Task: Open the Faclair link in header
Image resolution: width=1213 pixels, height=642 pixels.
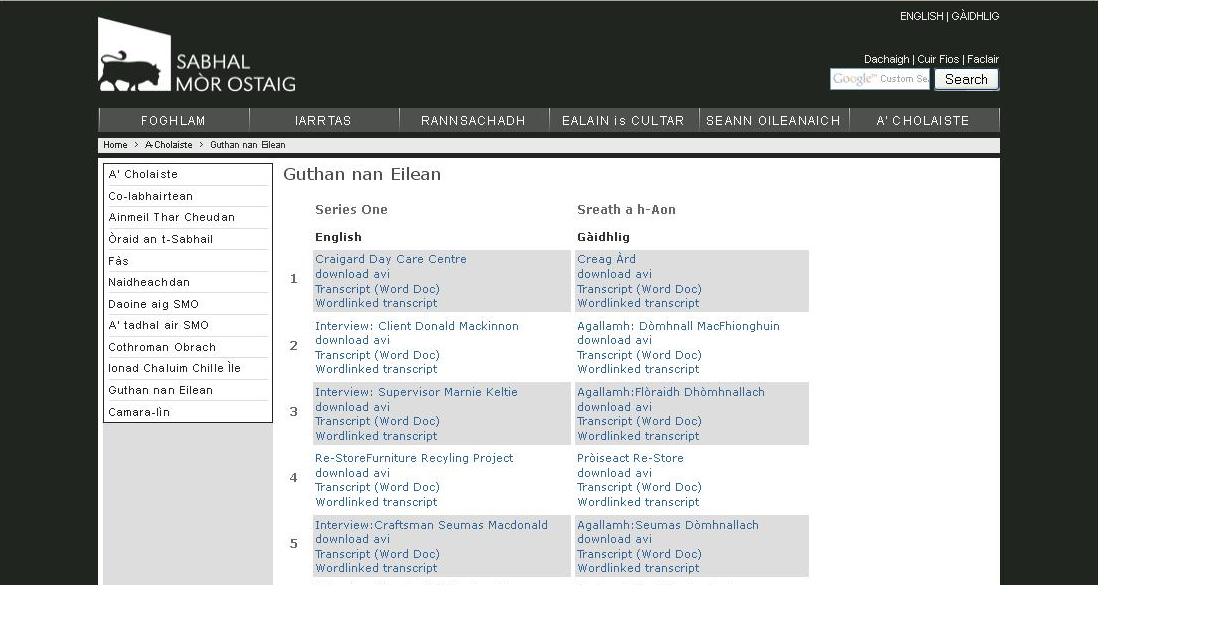Action: [983, 59]
